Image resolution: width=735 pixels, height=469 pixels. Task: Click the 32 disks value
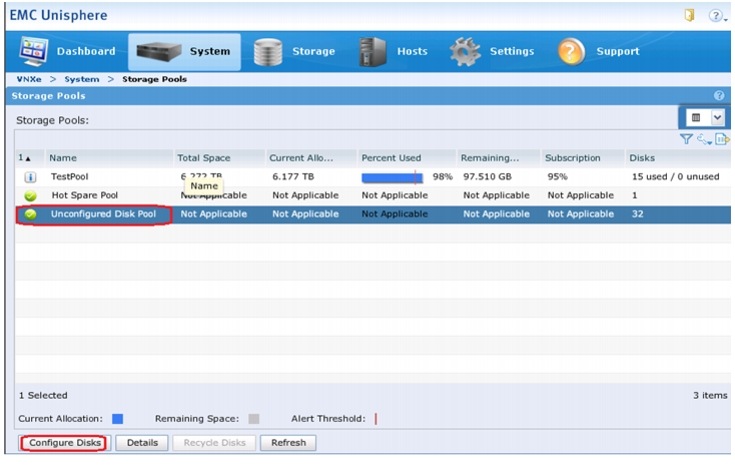[637, 214]
